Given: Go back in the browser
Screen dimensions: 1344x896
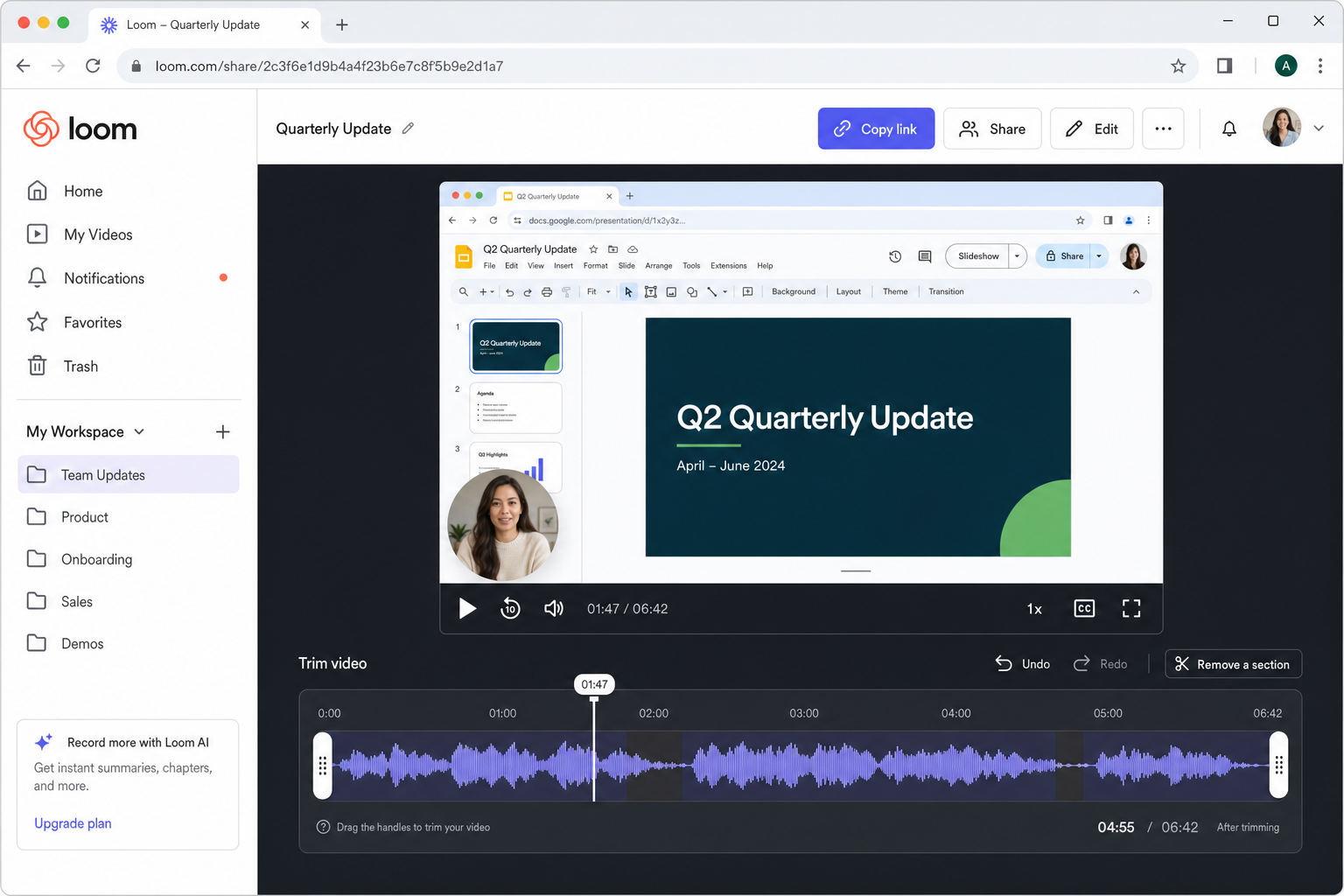Looking at the screenshot, I should coord(24,66).
